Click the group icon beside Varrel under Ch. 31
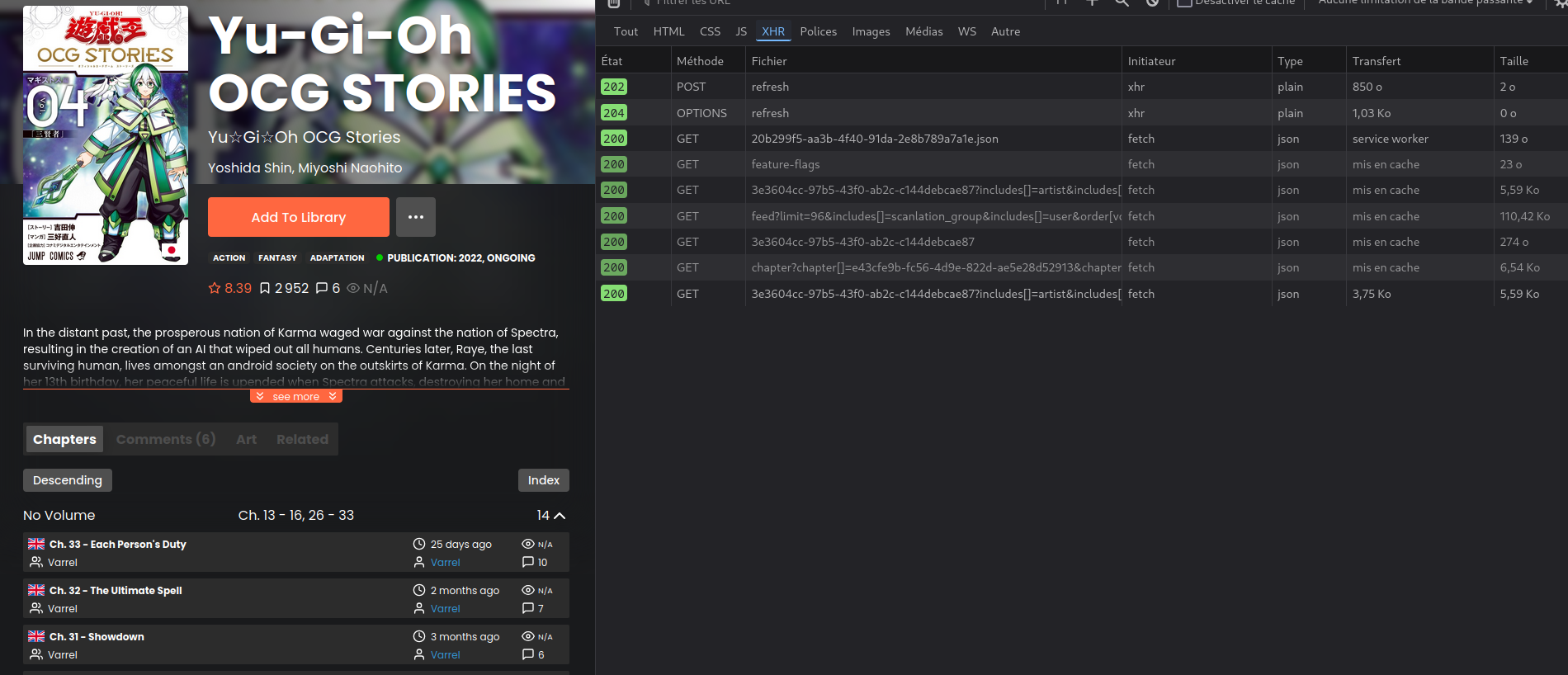Viewport: 1568px width, 675px height. 36,654
